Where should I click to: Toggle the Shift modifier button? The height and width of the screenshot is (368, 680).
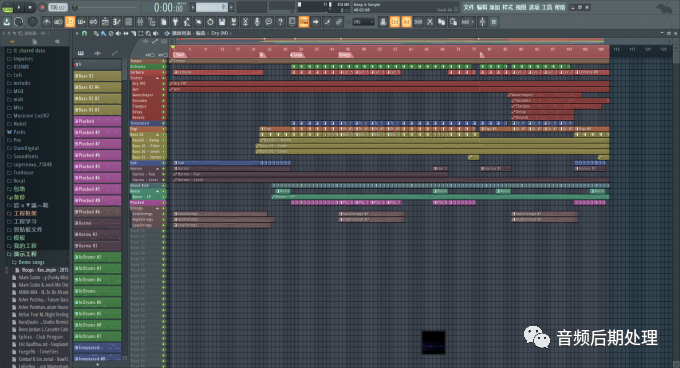click(x=418, y=22)
